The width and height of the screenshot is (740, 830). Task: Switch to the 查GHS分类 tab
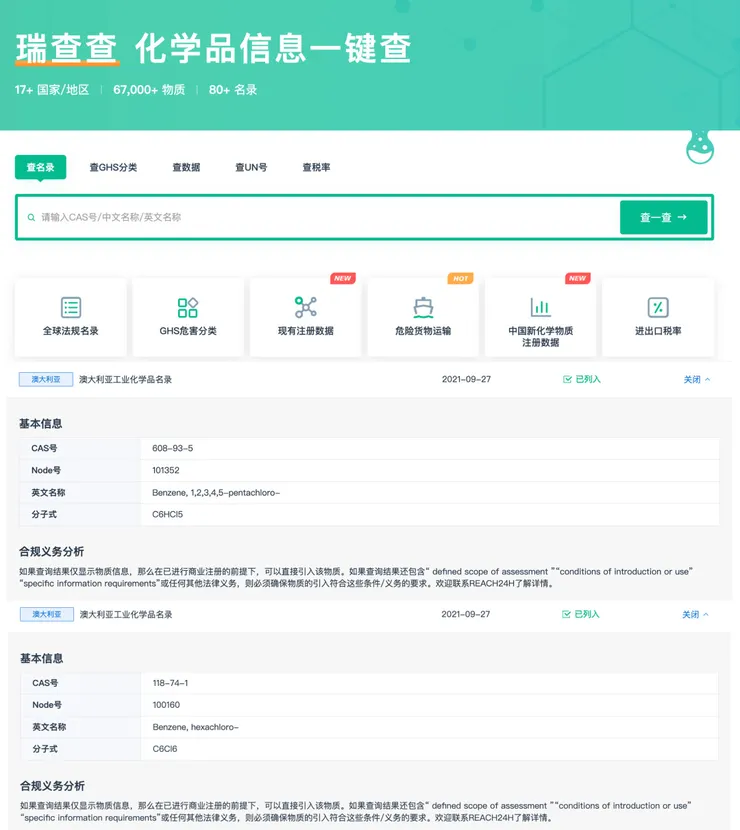113,167
